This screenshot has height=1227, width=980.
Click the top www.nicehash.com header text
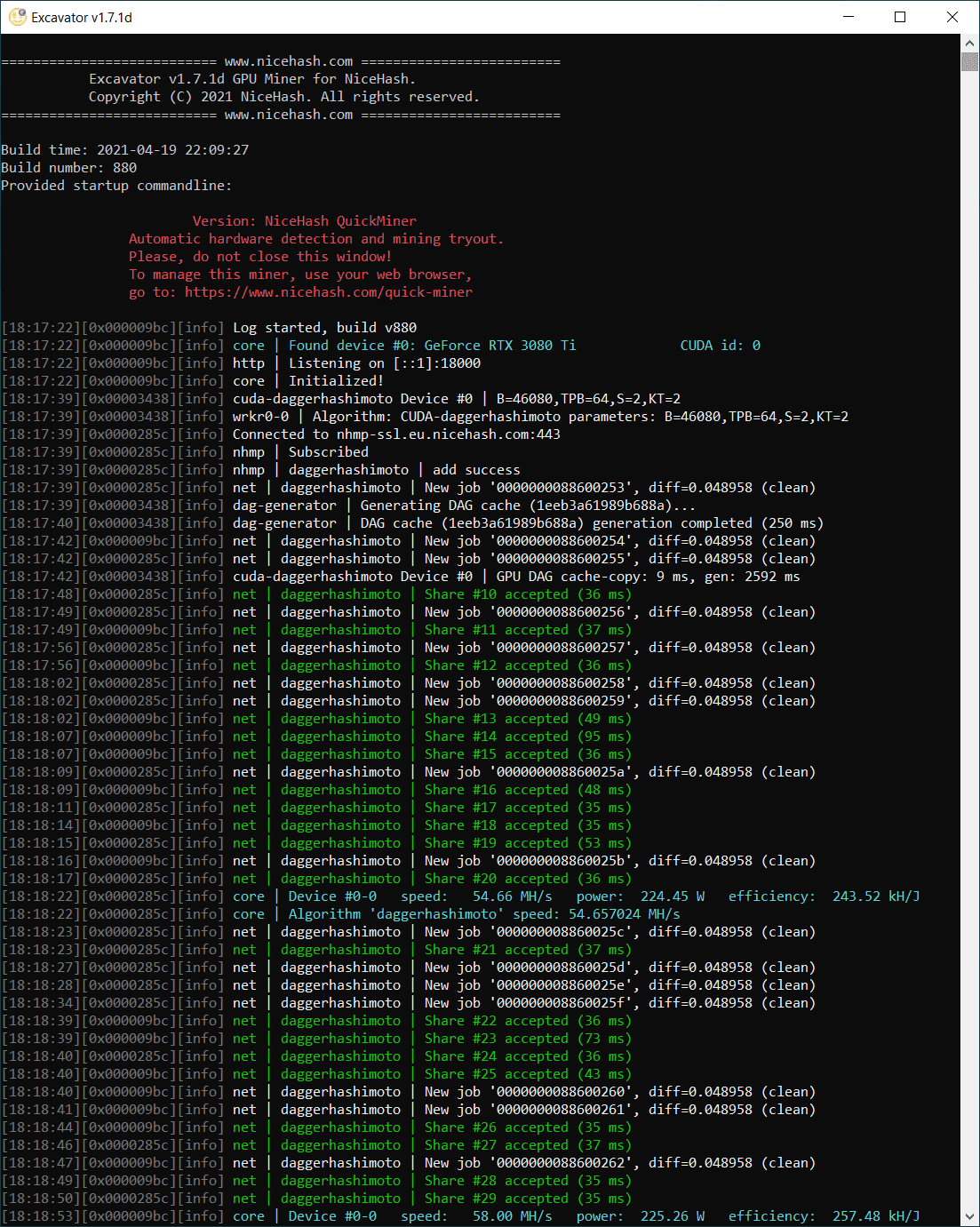pyautogui.click(x=288, y=62)
